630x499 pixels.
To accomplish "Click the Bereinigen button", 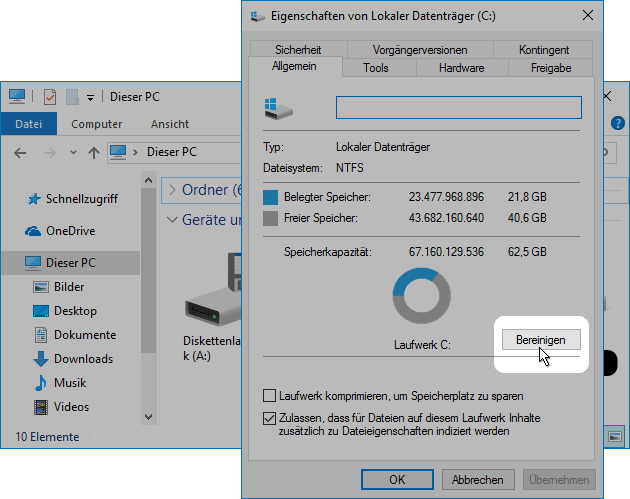I will (x=540, y=340).
